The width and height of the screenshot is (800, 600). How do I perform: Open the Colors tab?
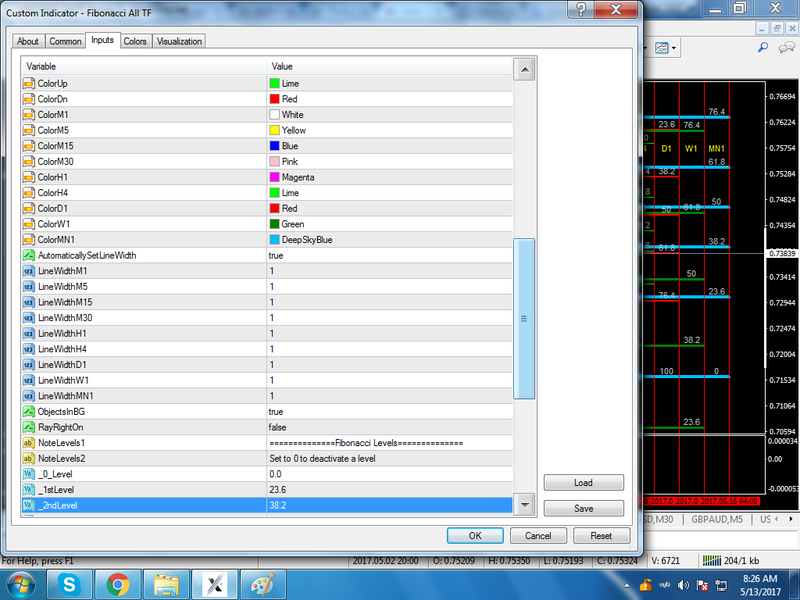tap(135, 41)
